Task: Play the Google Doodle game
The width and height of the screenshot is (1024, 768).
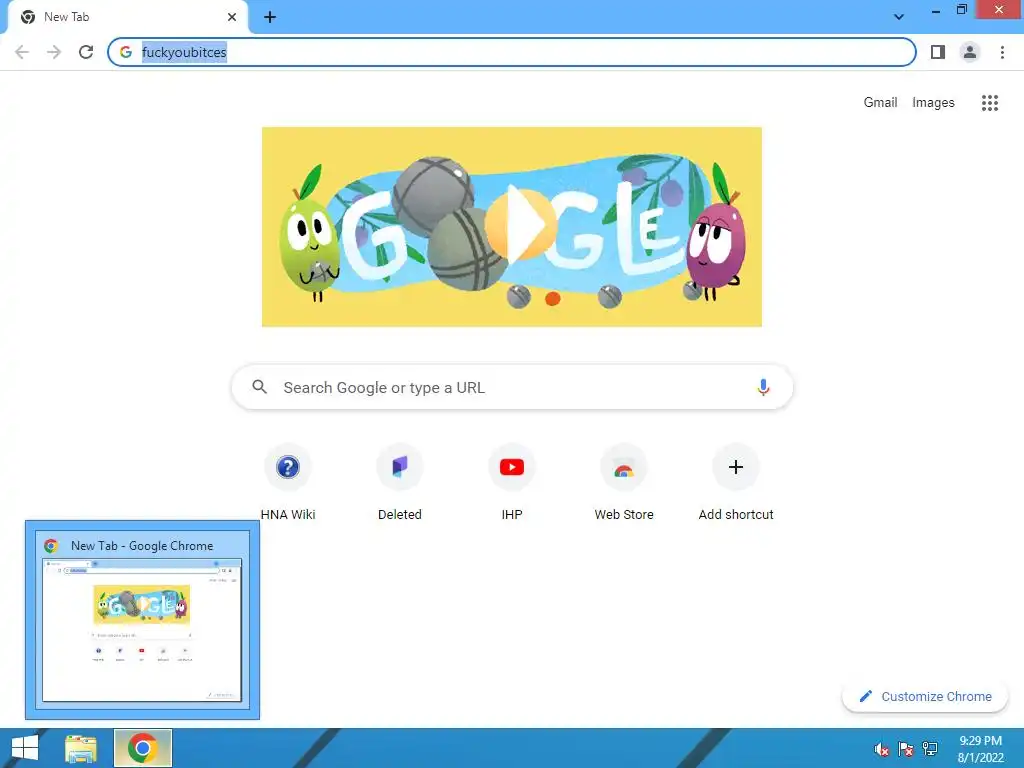Action: 520,225
